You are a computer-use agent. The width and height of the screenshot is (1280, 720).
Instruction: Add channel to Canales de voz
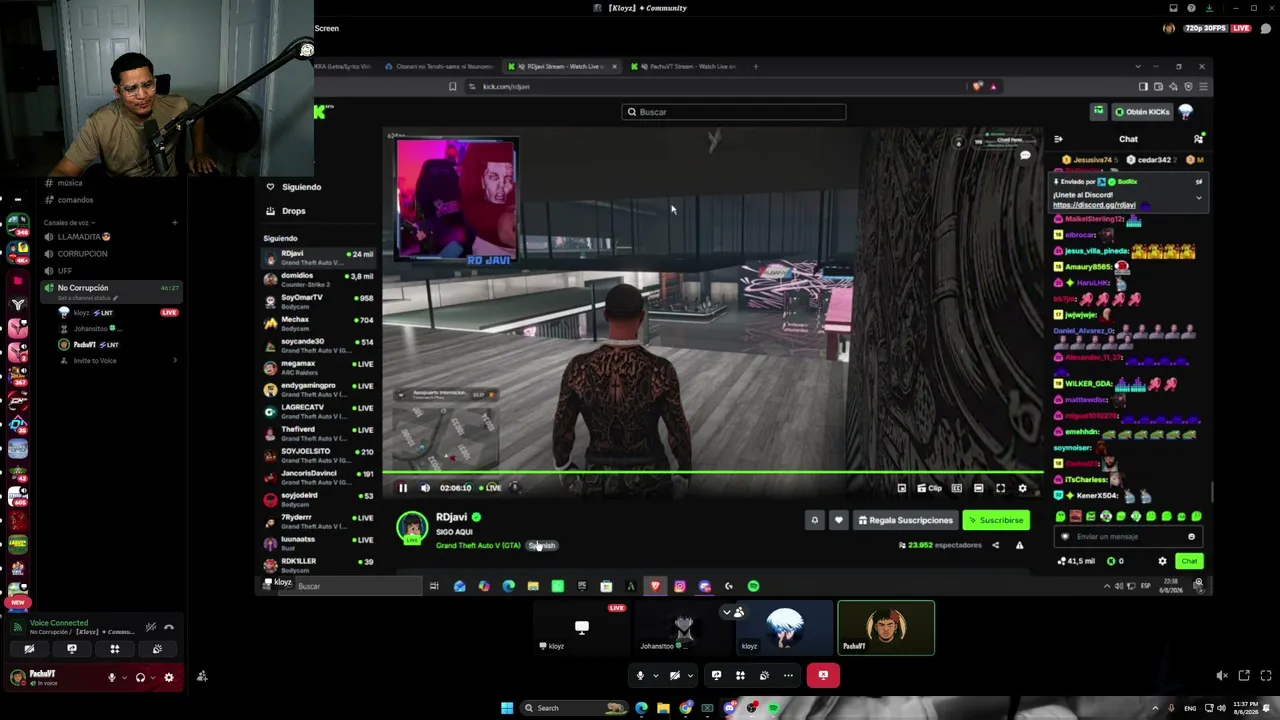174,222
